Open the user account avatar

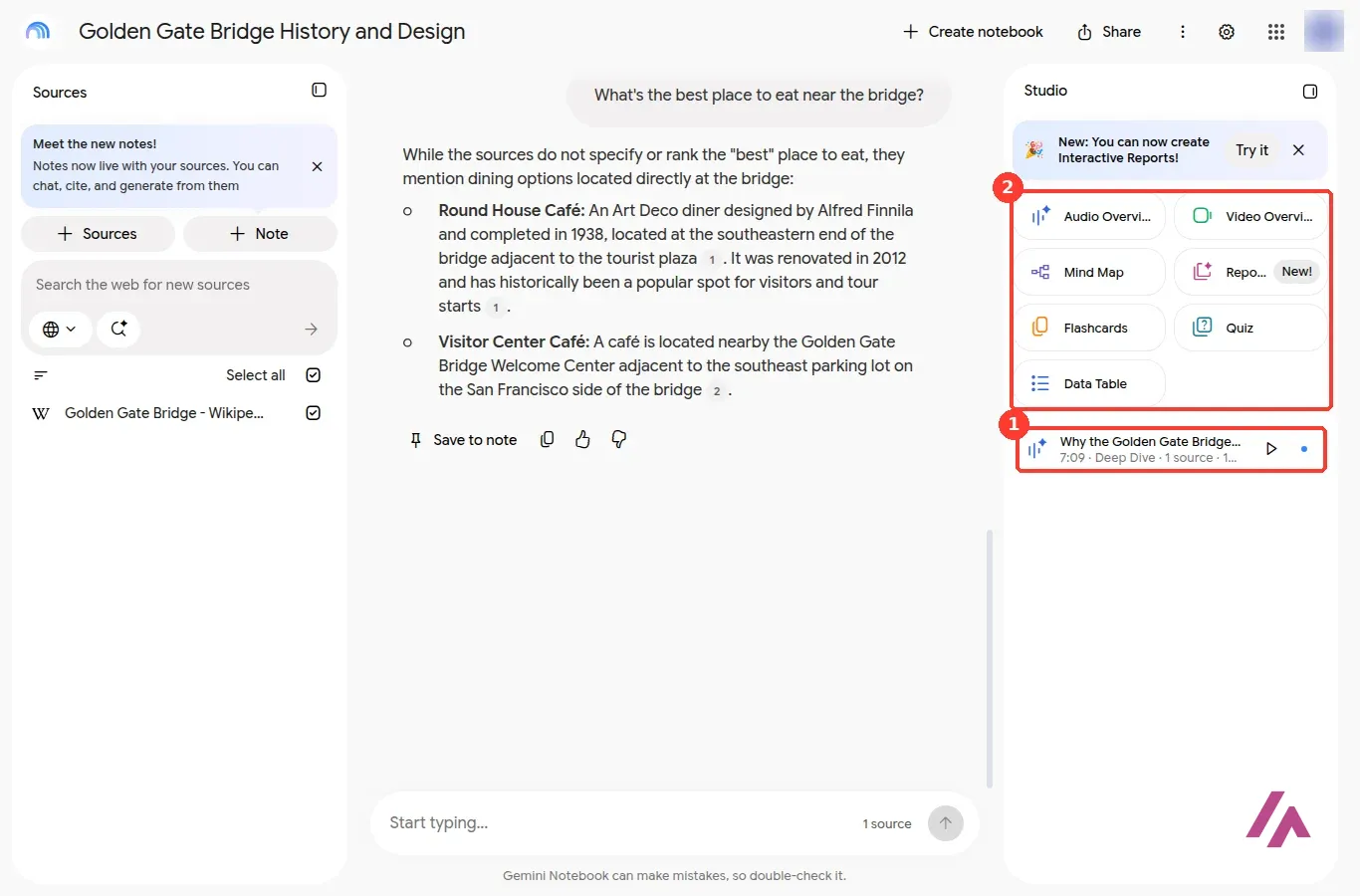coord(1324,31)
